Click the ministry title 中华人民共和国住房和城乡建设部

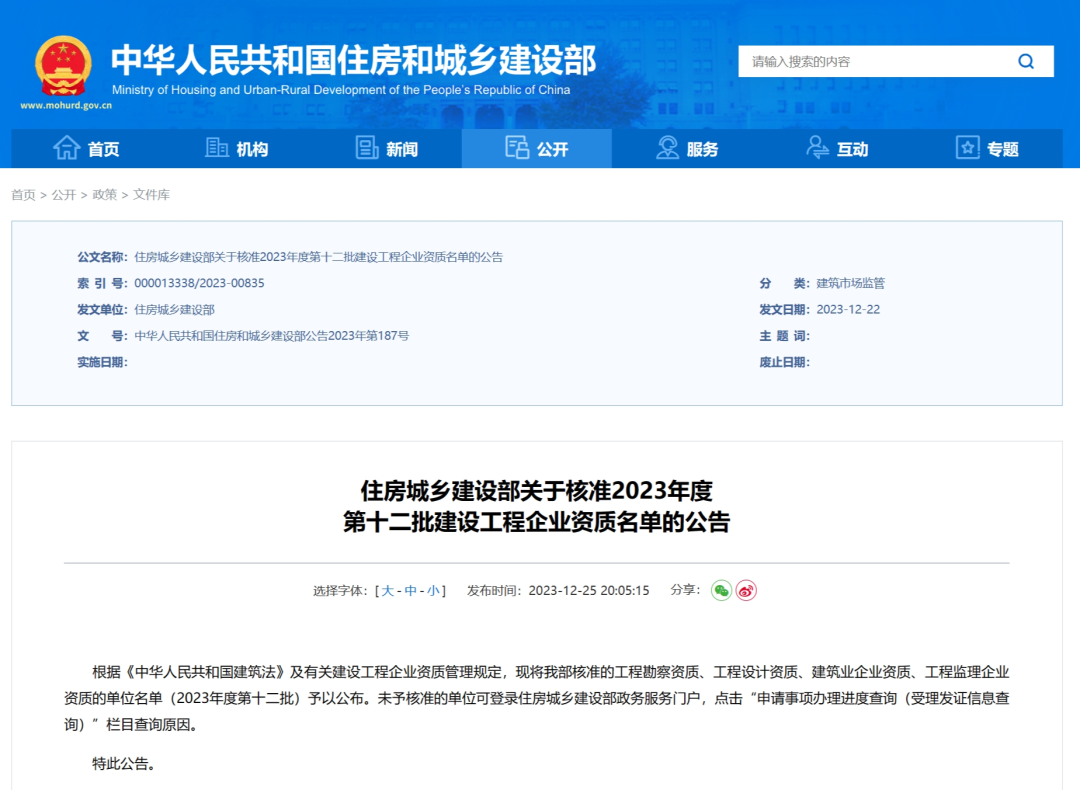click(x=353, y=60)
